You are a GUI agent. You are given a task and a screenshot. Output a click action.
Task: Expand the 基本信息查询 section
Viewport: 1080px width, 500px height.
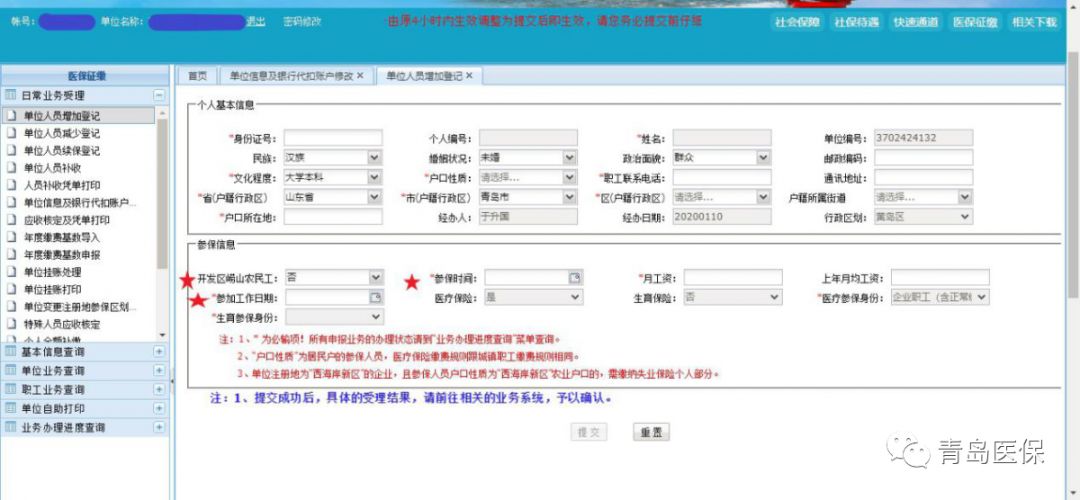(158, 352)
